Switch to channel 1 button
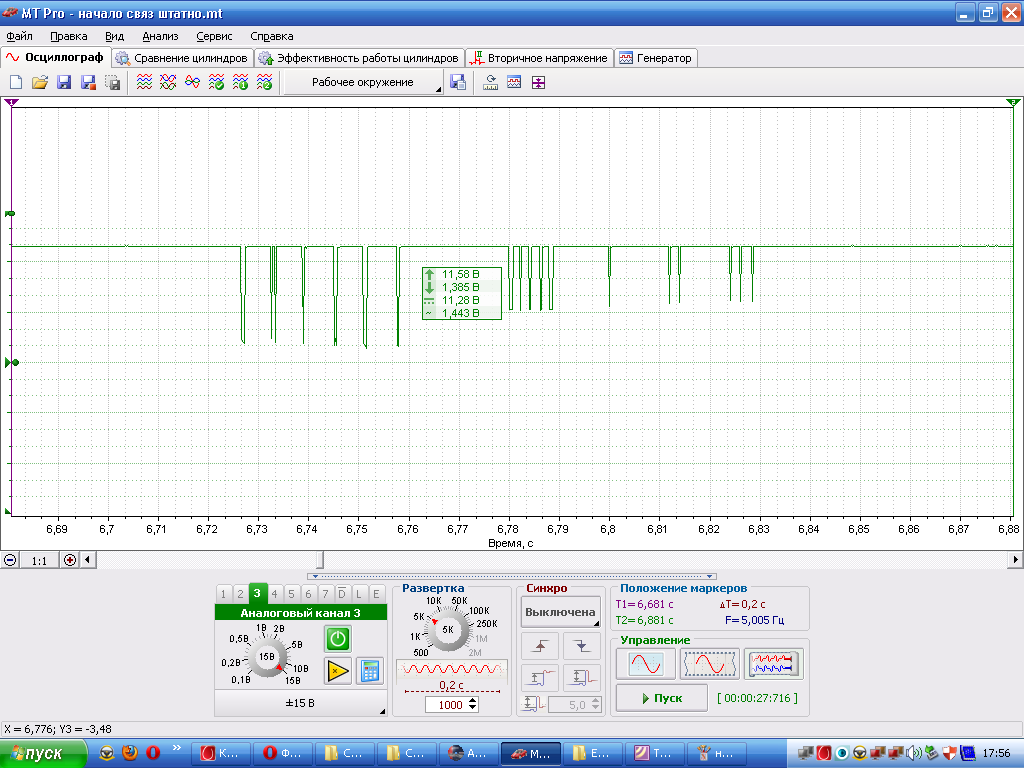 point(223,594)
